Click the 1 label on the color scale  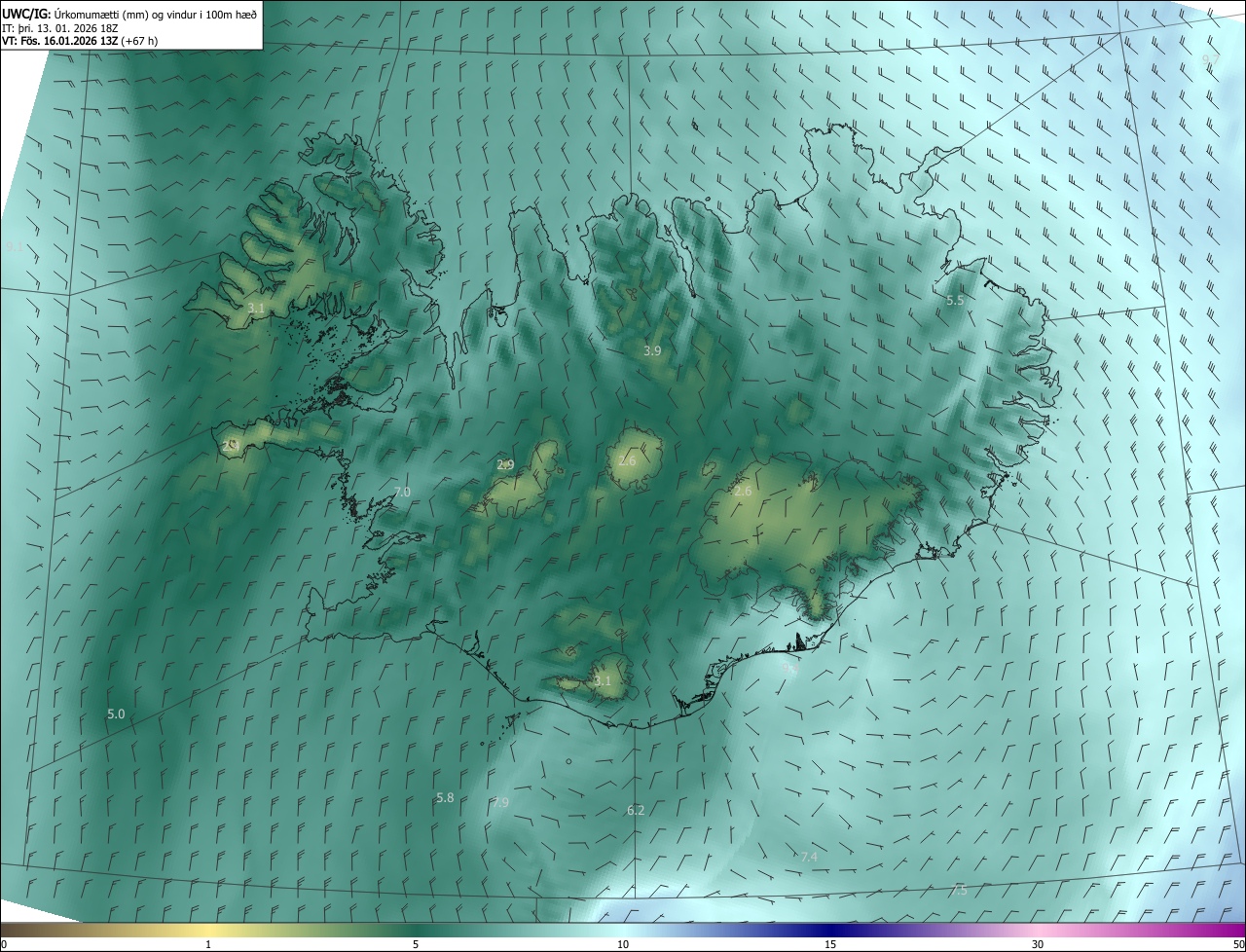click(208, 944)
